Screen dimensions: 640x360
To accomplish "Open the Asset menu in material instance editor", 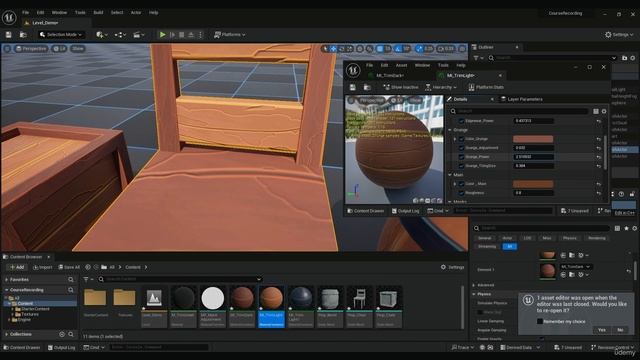I will pyautogui.click(x=401, y=65).
